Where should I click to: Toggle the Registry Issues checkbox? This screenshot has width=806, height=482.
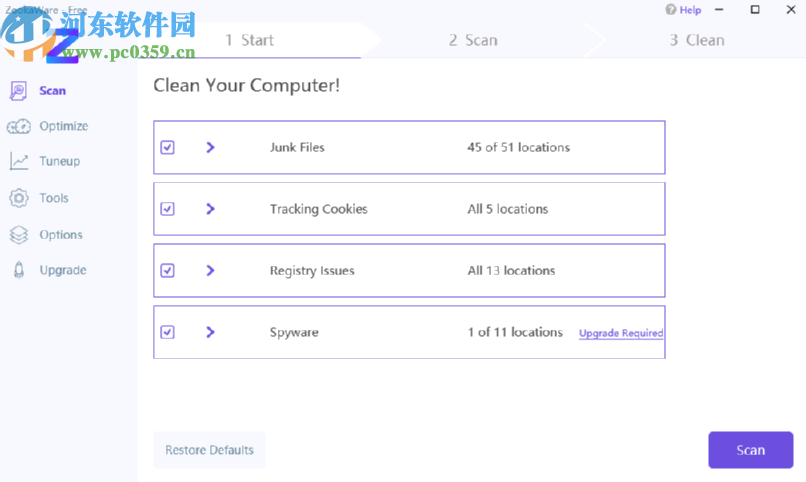pyautogui.click(x=168, y=271)
